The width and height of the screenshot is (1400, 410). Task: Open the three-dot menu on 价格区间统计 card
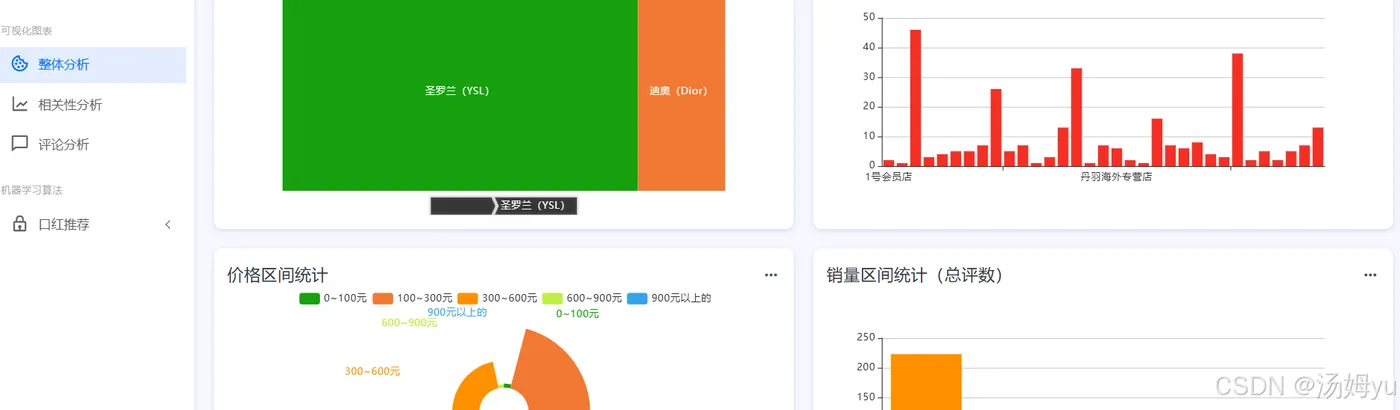pos(771,275)
